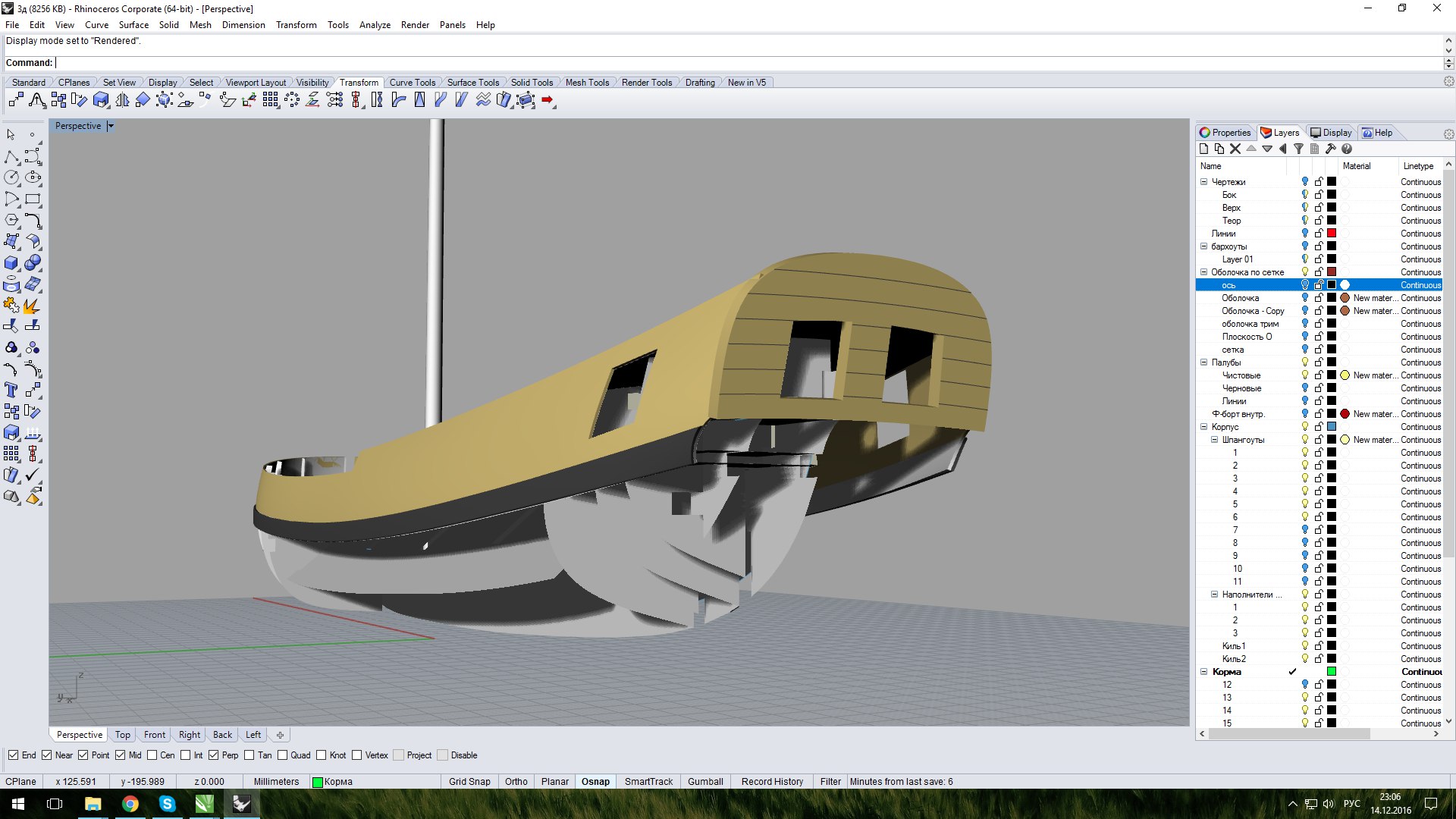Click the Layers panel help question icon
The width and height of the screenshot is (1456, 819).
click(1347, 149)
